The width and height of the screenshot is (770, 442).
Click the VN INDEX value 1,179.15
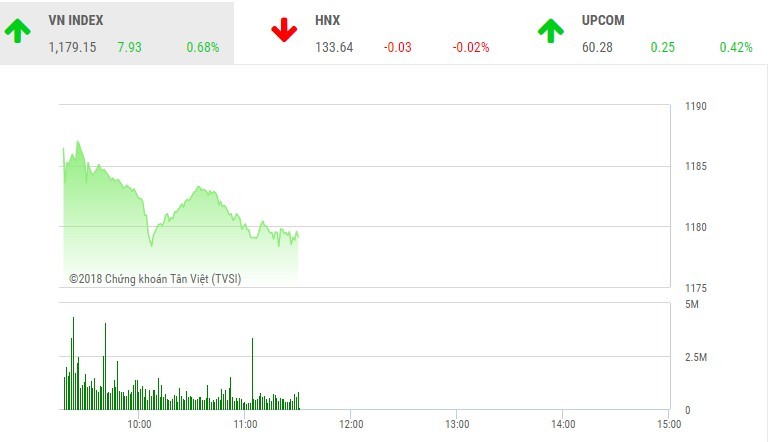pyautogui.click(x=72, y=47)
